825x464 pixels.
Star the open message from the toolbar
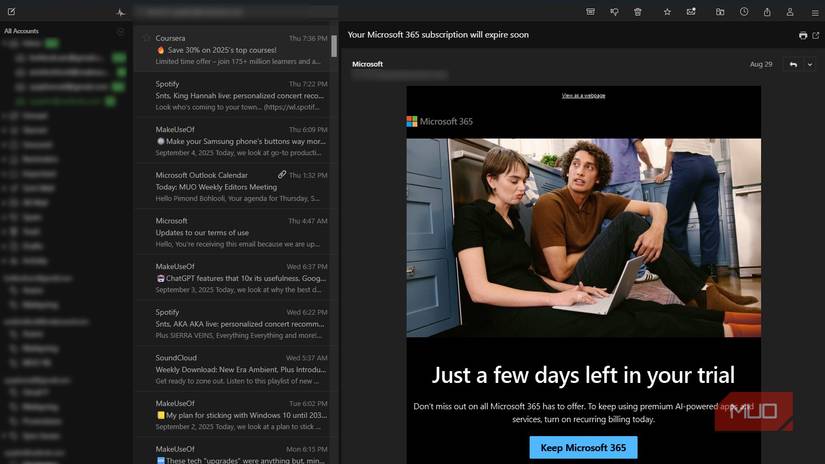(x=667, y=12)
